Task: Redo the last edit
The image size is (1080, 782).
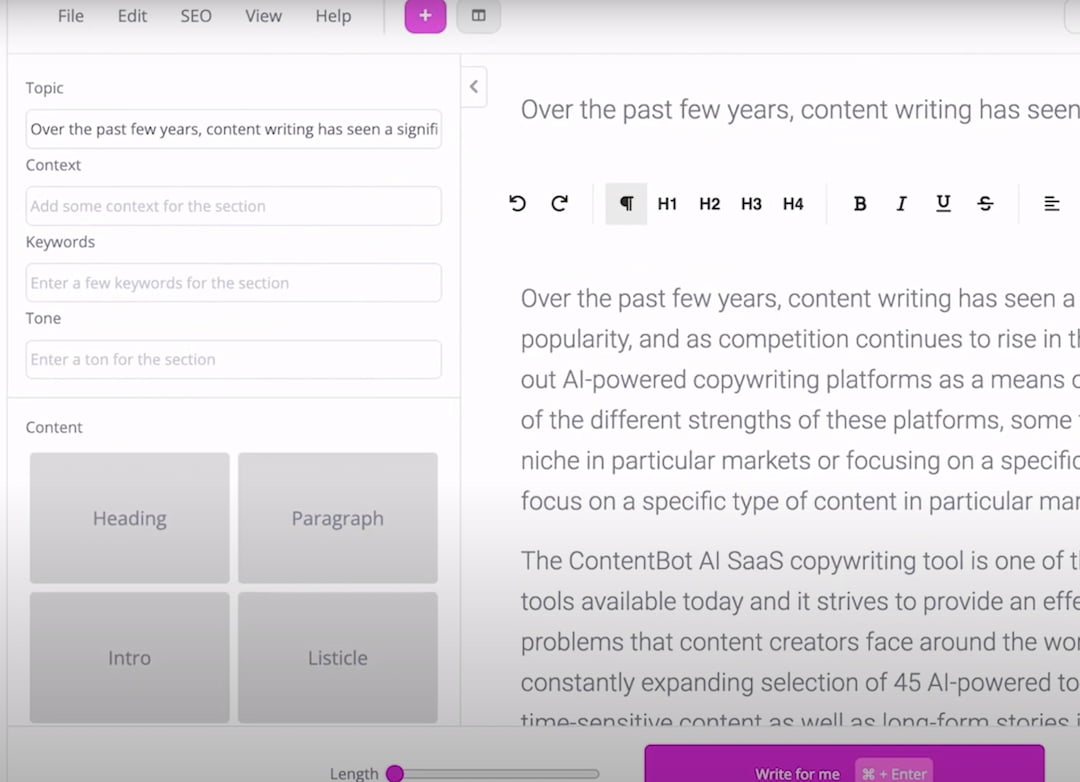Action: [559, 203]
